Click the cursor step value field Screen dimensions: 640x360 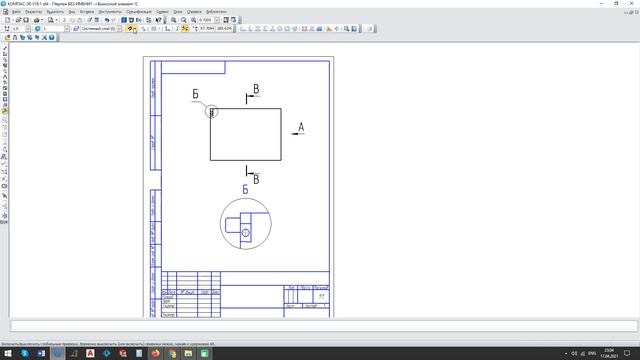click(x=18, y=29)
